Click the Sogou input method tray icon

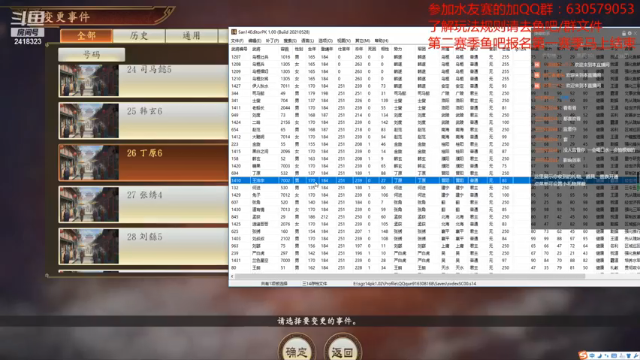click(x=583, y=356)
